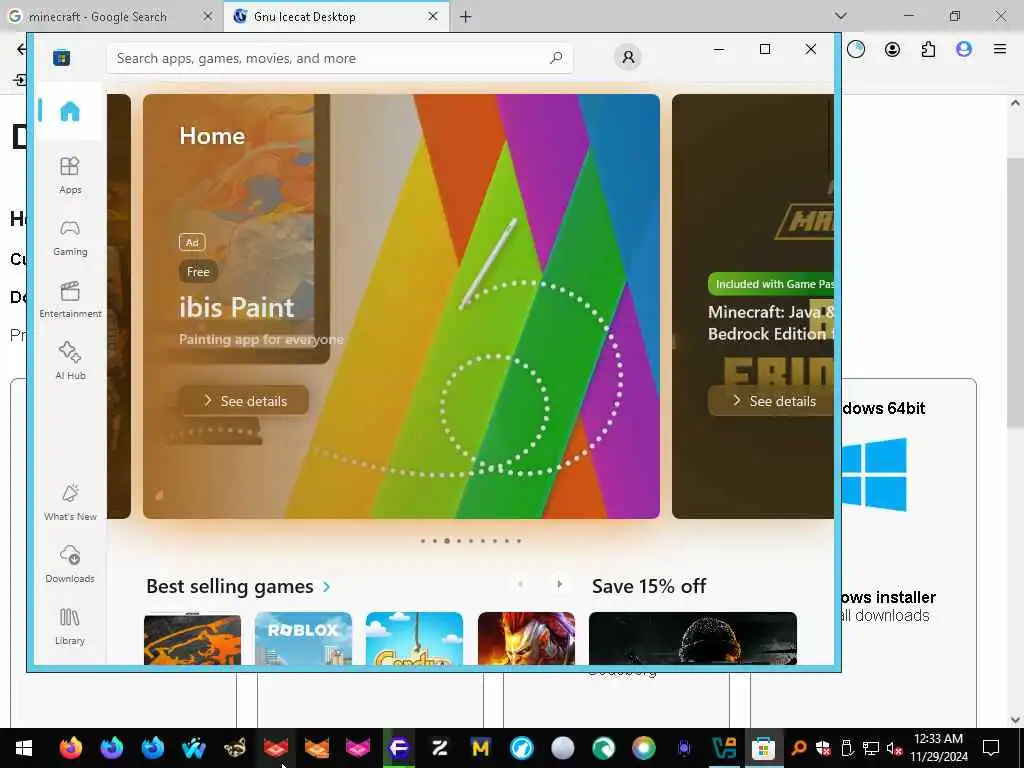This screenshot has height=768, width=1024.
Task: Open AI Hub in the sidebar
Action: point(70,360)
